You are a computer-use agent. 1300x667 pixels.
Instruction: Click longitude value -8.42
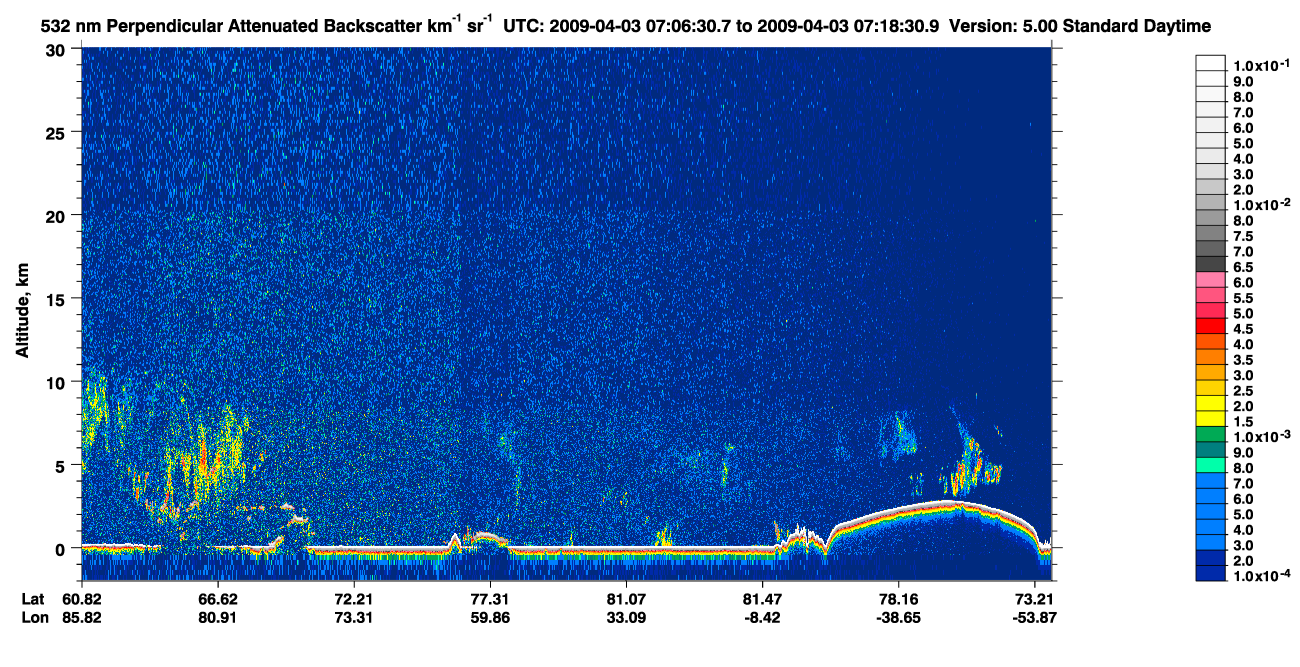tap(762, 617)
